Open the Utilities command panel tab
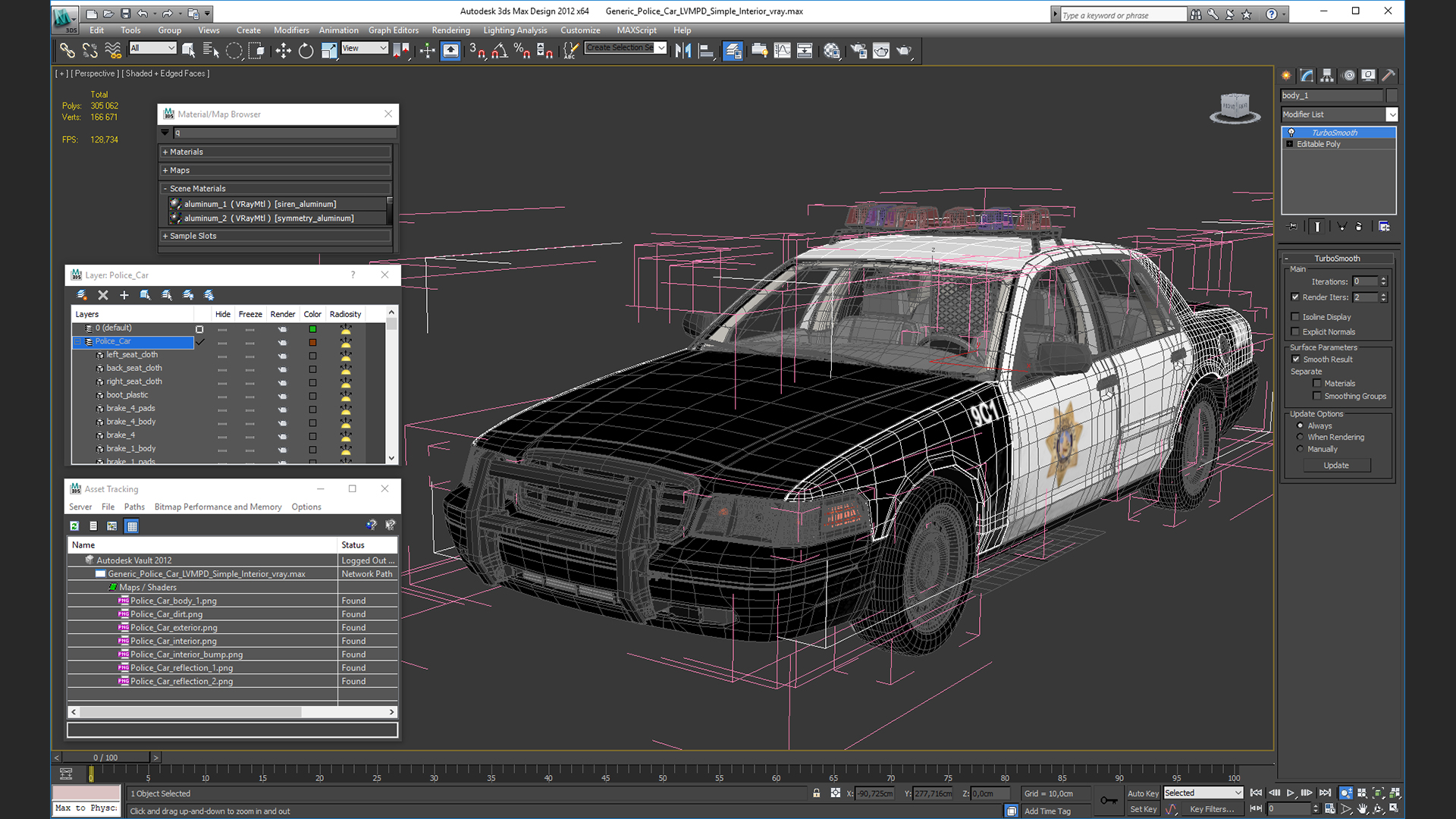1456x819 pixels. tap(1389, 75)
